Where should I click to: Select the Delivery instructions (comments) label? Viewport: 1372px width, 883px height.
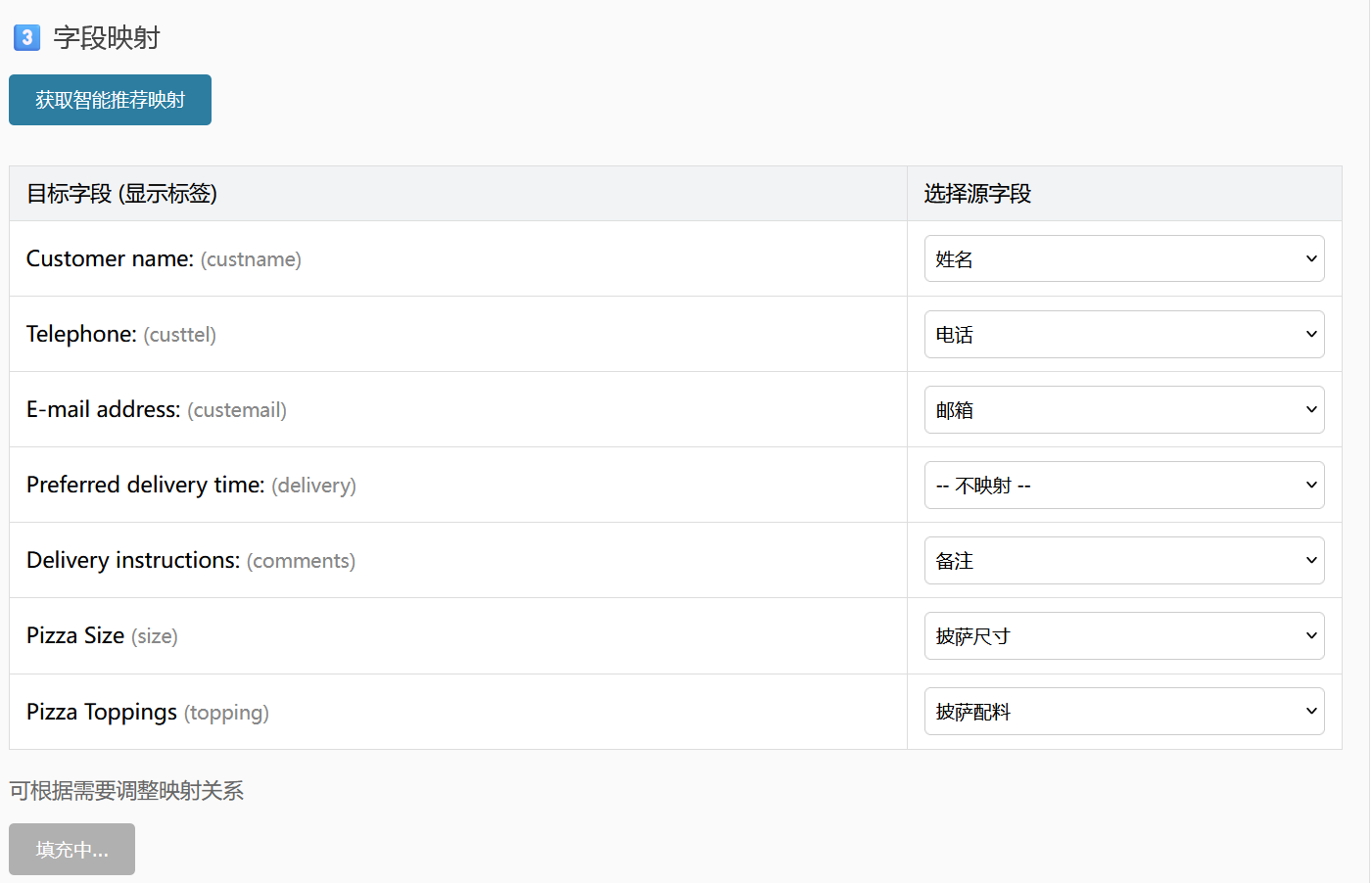click(190, 560)
